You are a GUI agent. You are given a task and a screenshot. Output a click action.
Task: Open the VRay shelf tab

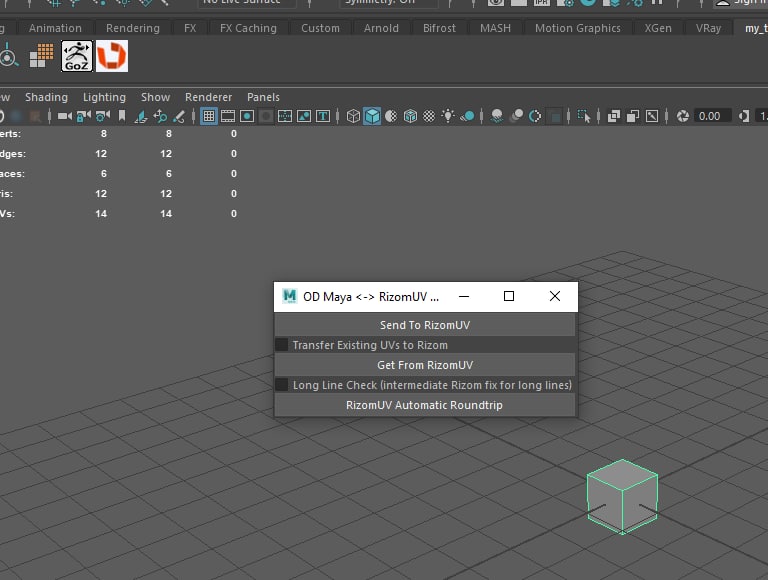coord(708,28)
